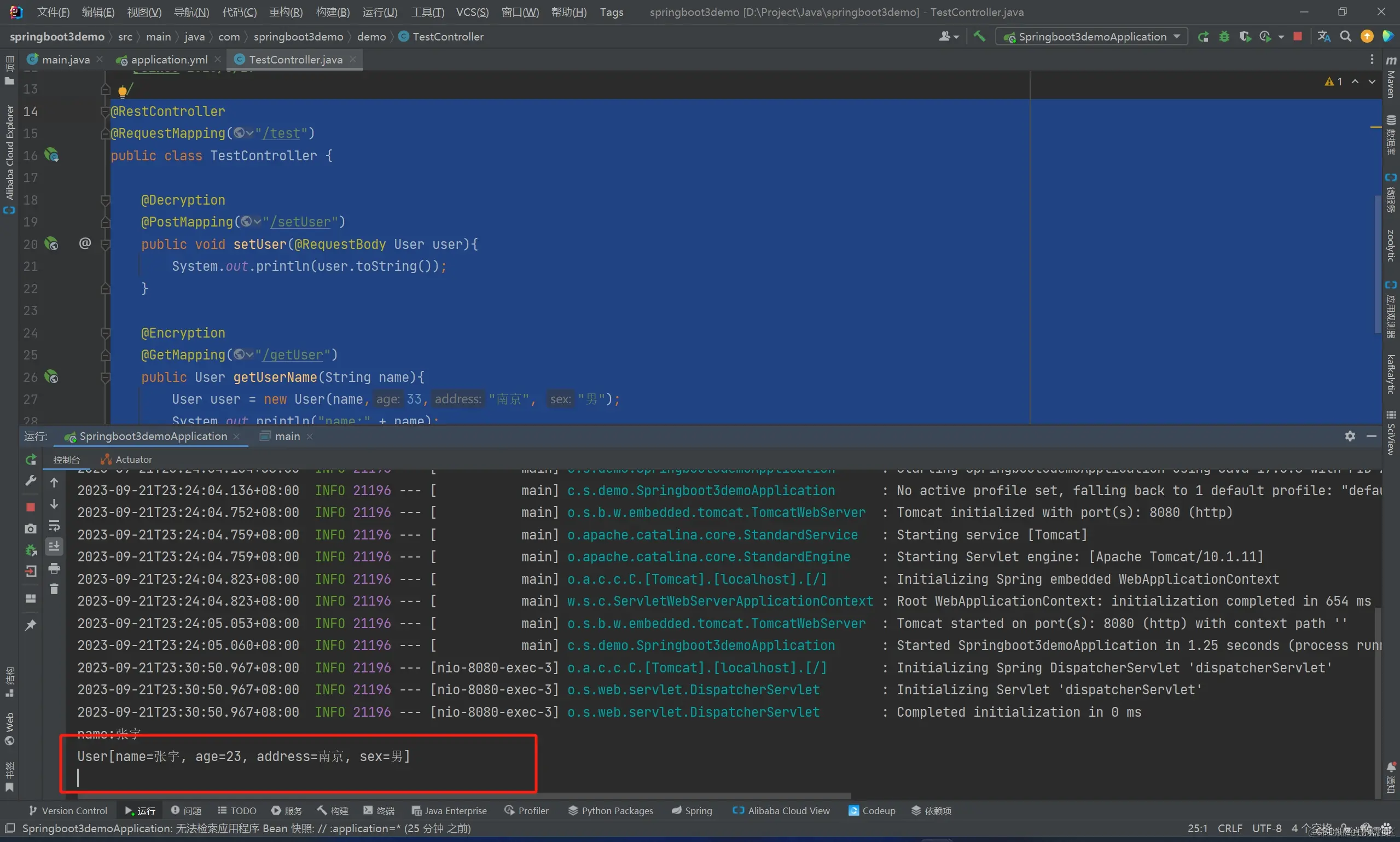
Task: Click the console horizontal scrollbar
Action: pyautogui.click(x=454, y=796)
